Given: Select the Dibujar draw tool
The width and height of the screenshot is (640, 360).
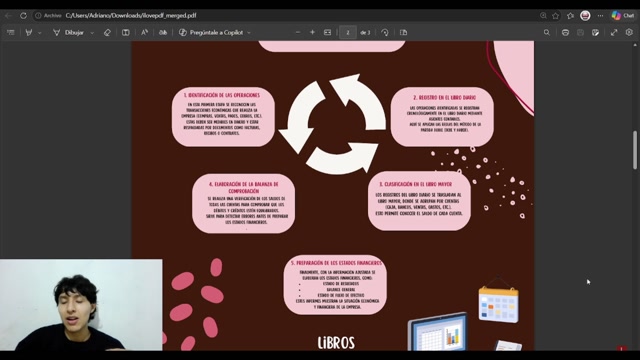Looking at the screenshot, I should tap(69, 32).
